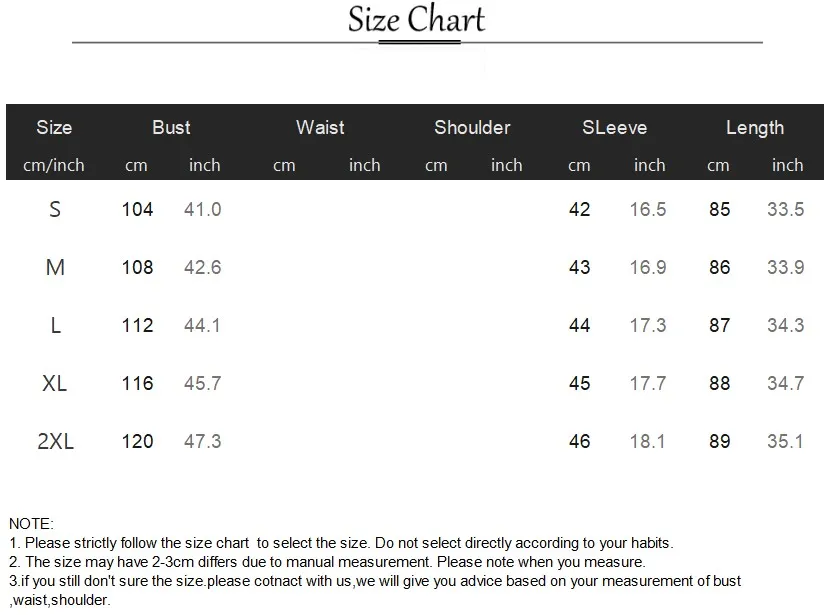The height and width of the screenshot is (615, 835).
Task: Click bust inch value 42.6
Action: pos(202,267)
